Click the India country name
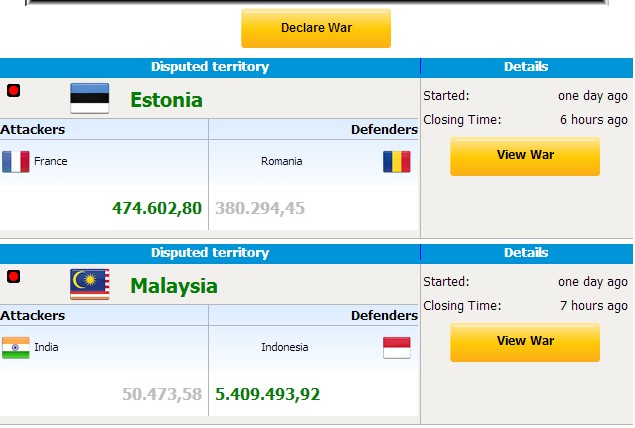This screenshot has height=428, width=635. (46, 347)
